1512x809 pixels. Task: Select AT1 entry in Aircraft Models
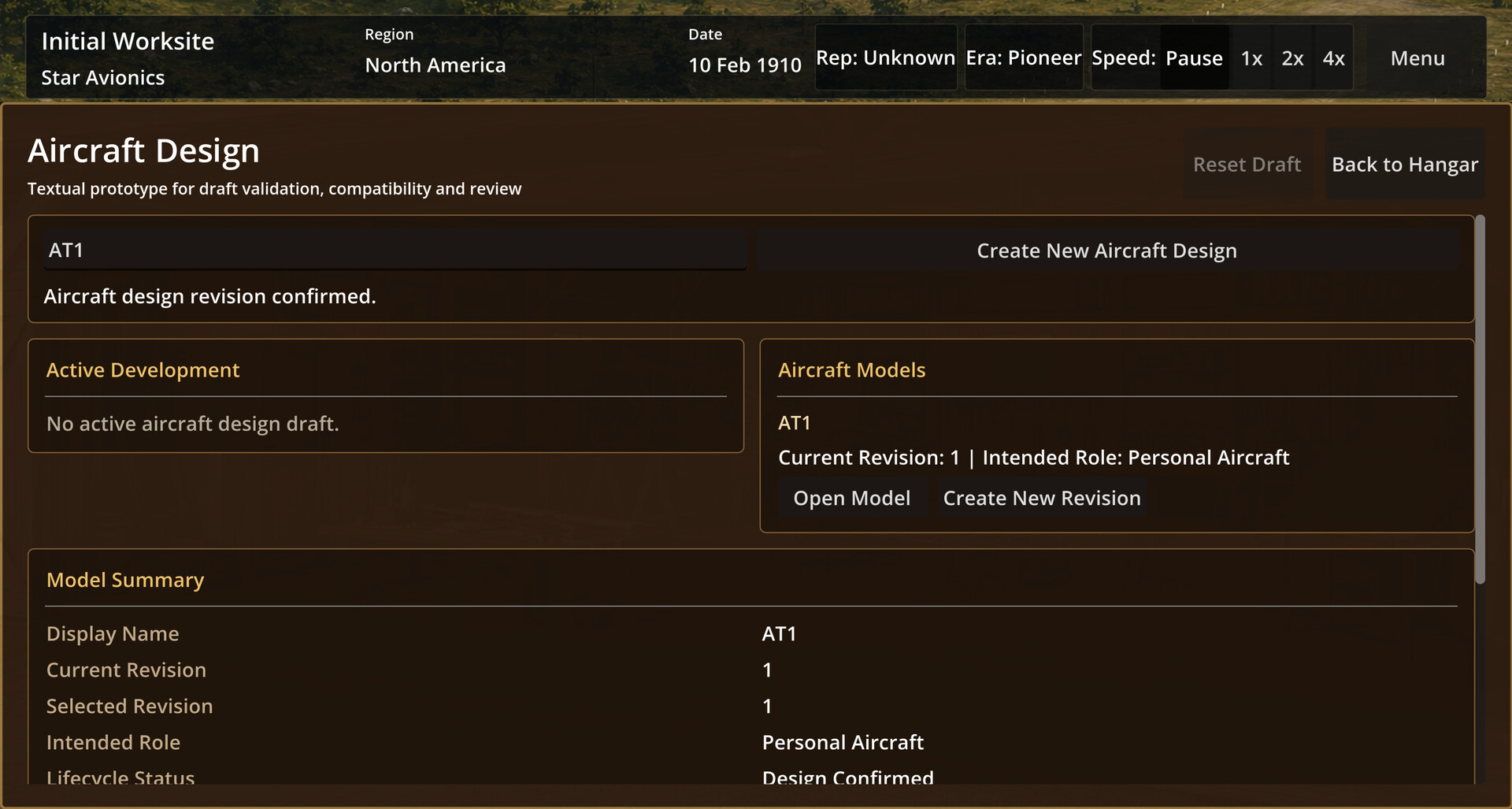(795, 423)
